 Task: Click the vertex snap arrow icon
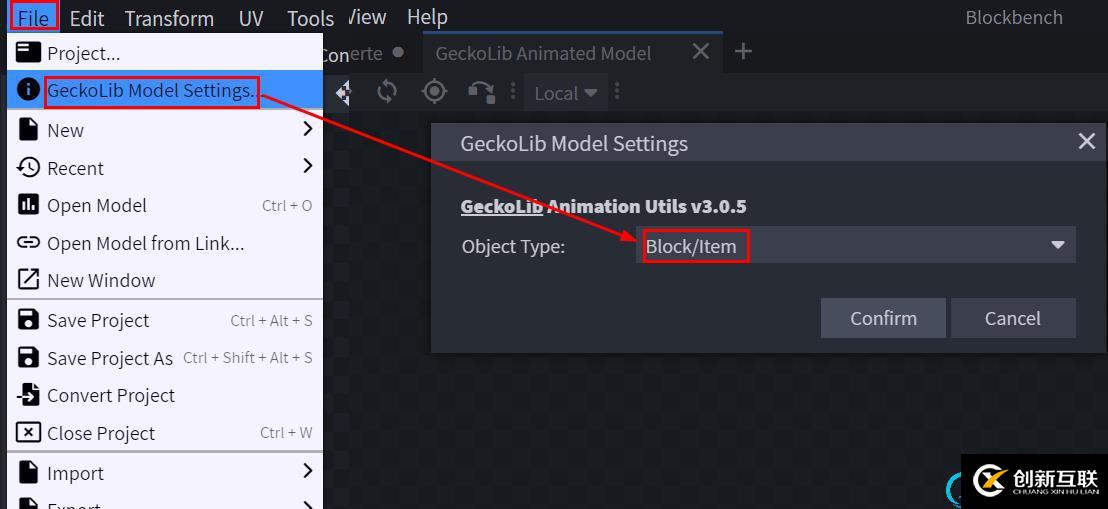point(482,92)
